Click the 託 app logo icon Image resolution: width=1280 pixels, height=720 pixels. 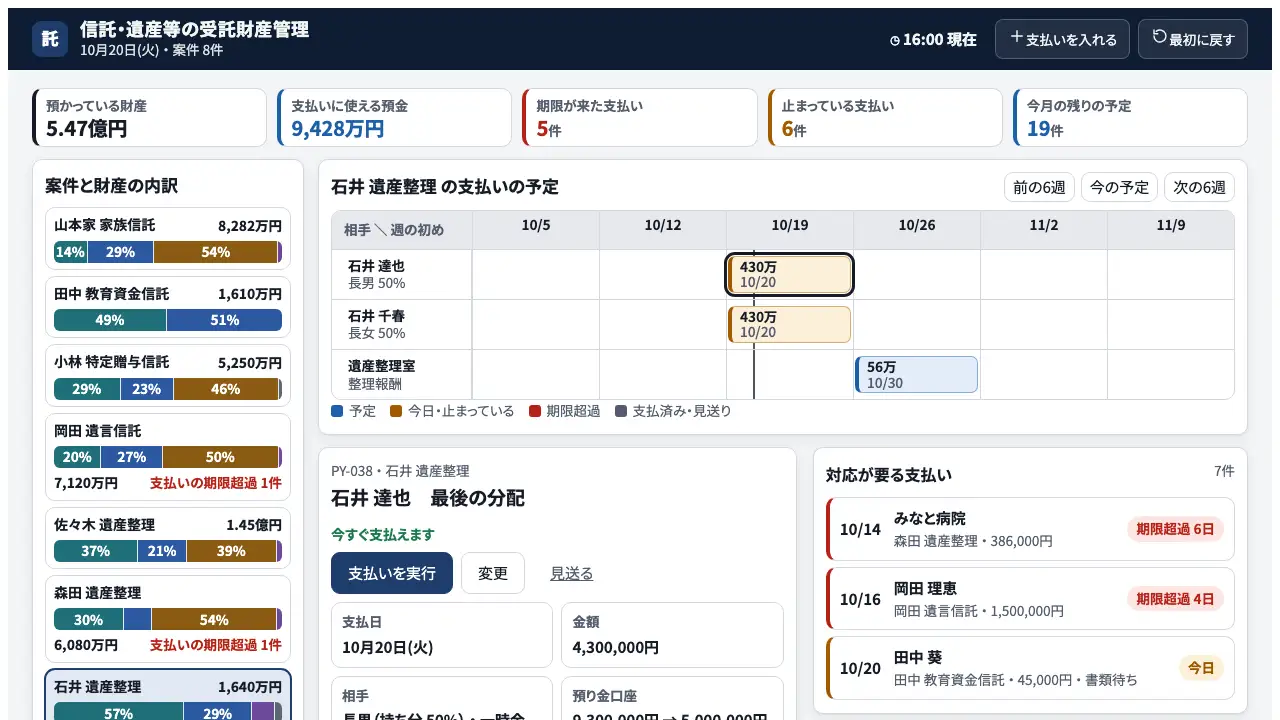pyautogui.click(x=50, y=39)
